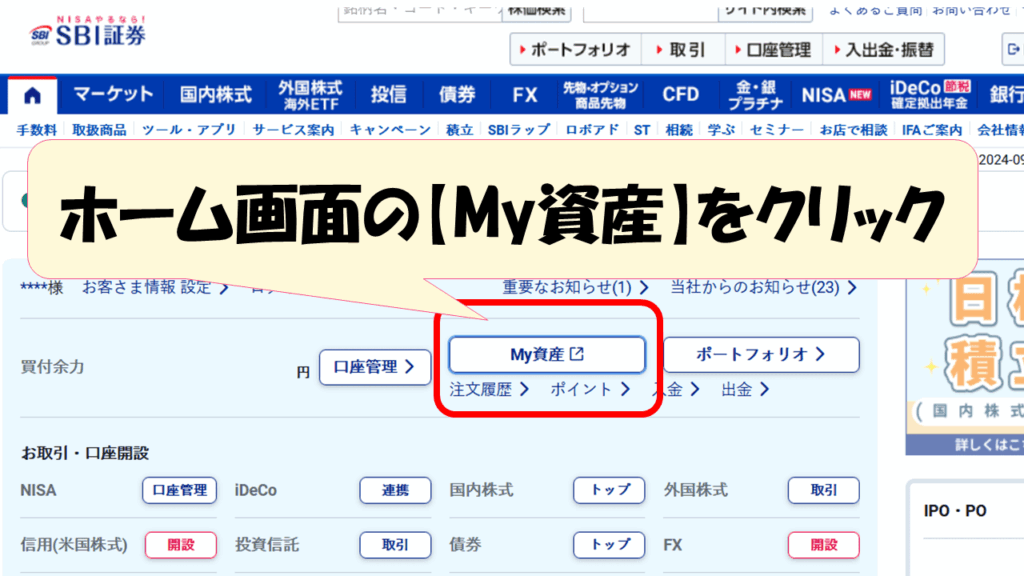1024x576 pixels.
Task: Click the NISA 口座管理 button
Action: pyautogui.click(x=179, y=490)
